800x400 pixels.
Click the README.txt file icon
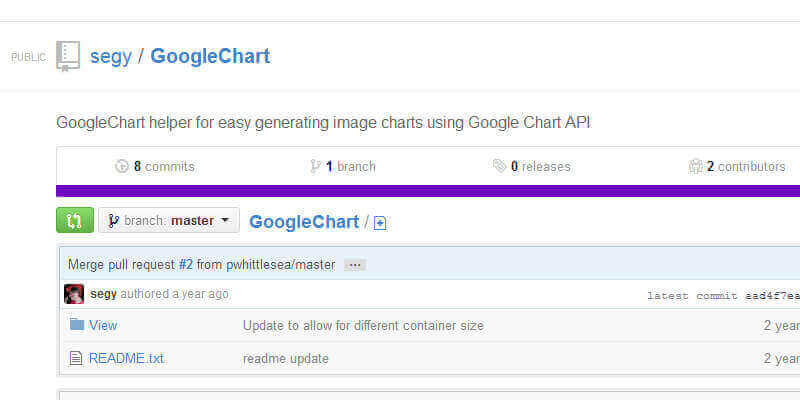point(76,358)
